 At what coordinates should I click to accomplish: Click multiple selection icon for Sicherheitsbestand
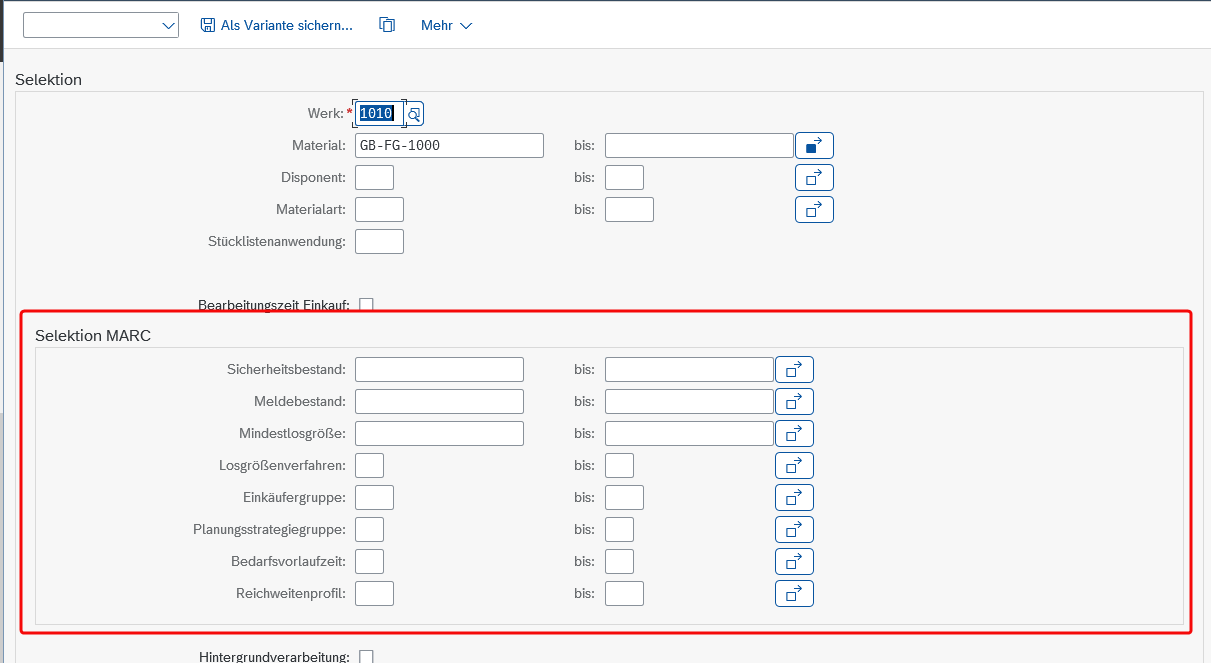[x=794, y=370]
